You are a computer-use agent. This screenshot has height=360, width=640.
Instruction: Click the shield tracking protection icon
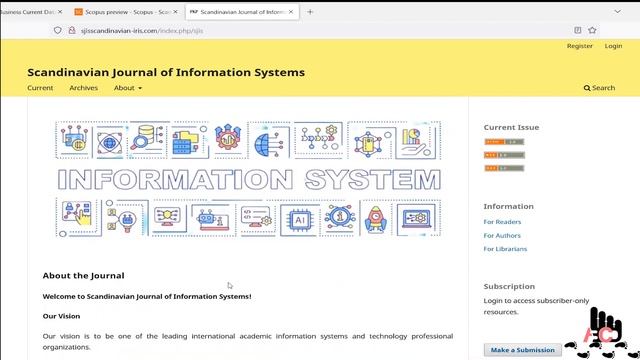(58, 30)
